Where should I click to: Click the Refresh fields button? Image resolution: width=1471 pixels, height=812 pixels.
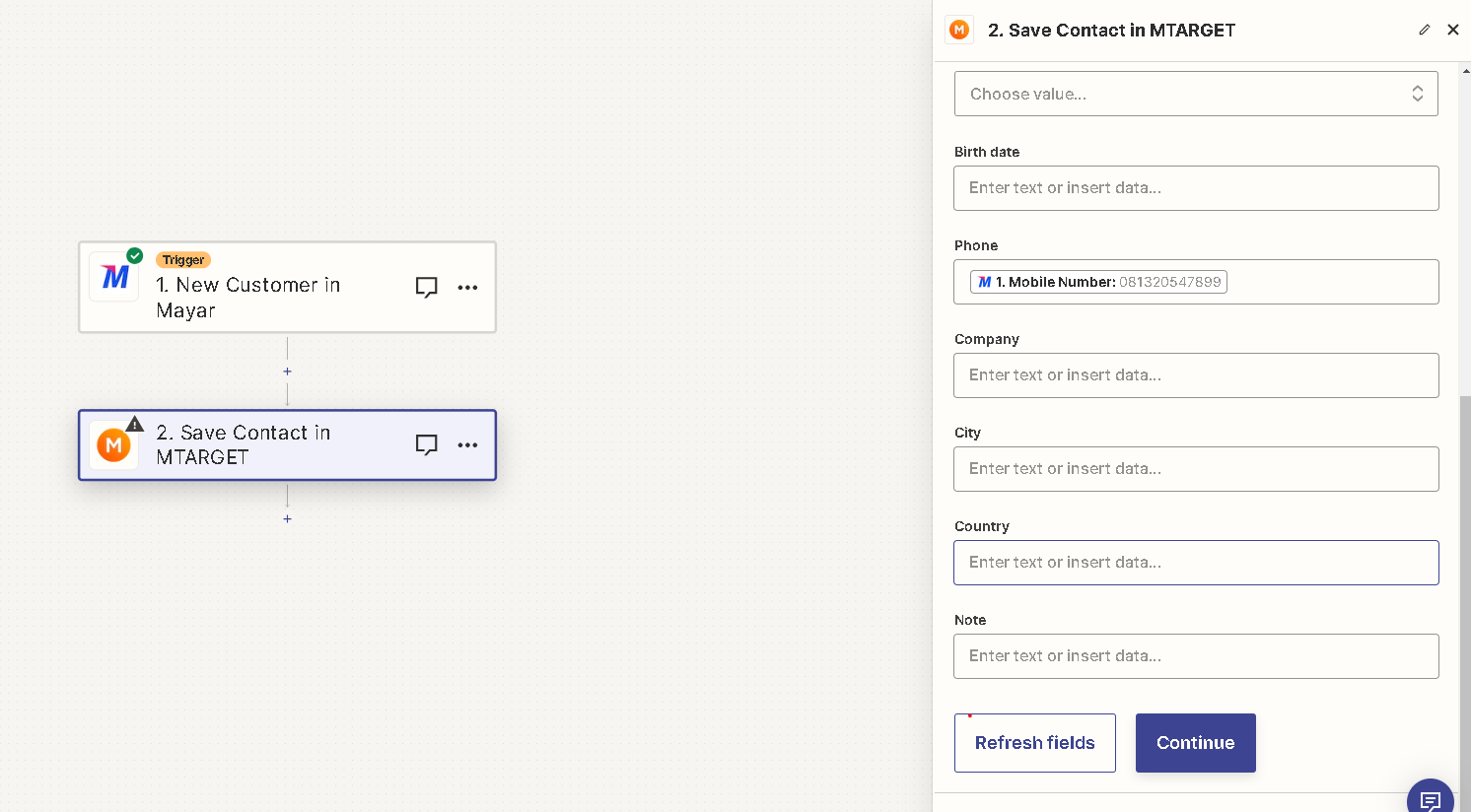pos(1035,743)
